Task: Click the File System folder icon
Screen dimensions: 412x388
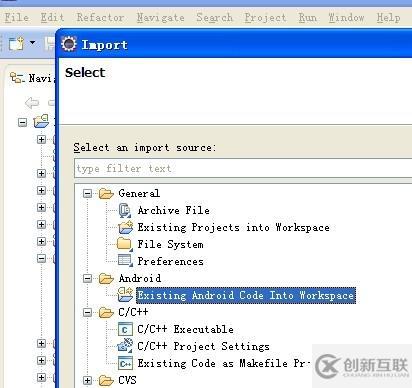Action: [x=125, y=244]
